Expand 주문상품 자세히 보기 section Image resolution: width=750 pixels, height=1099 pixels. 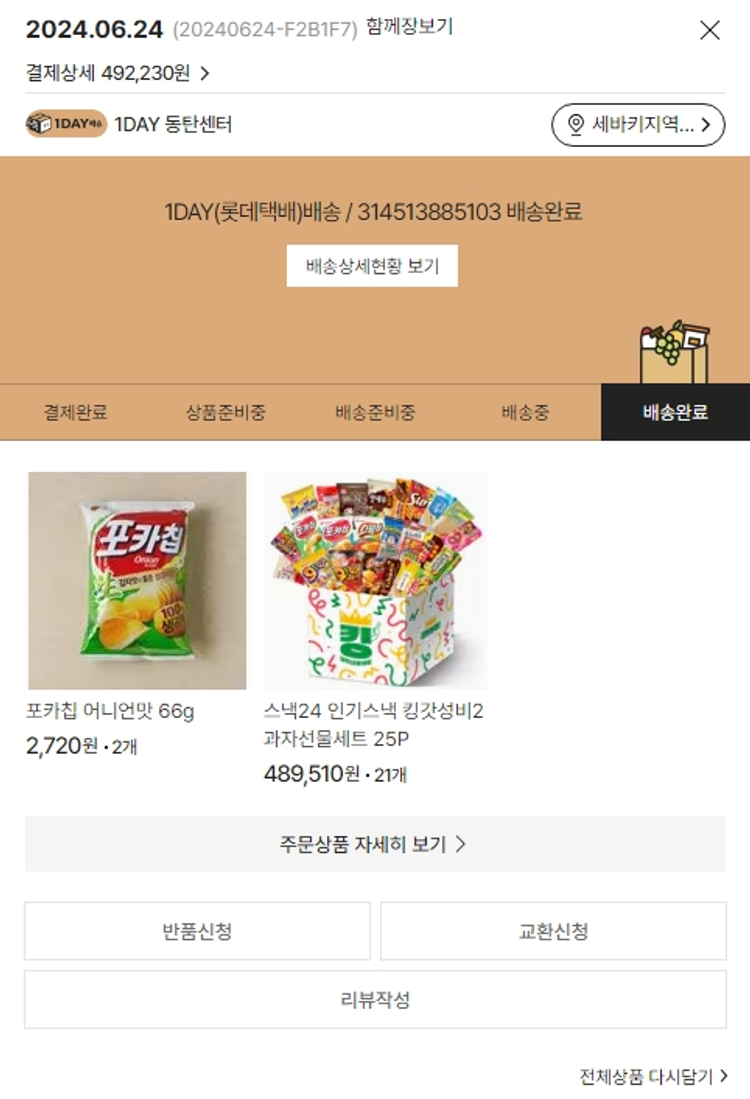375,844
